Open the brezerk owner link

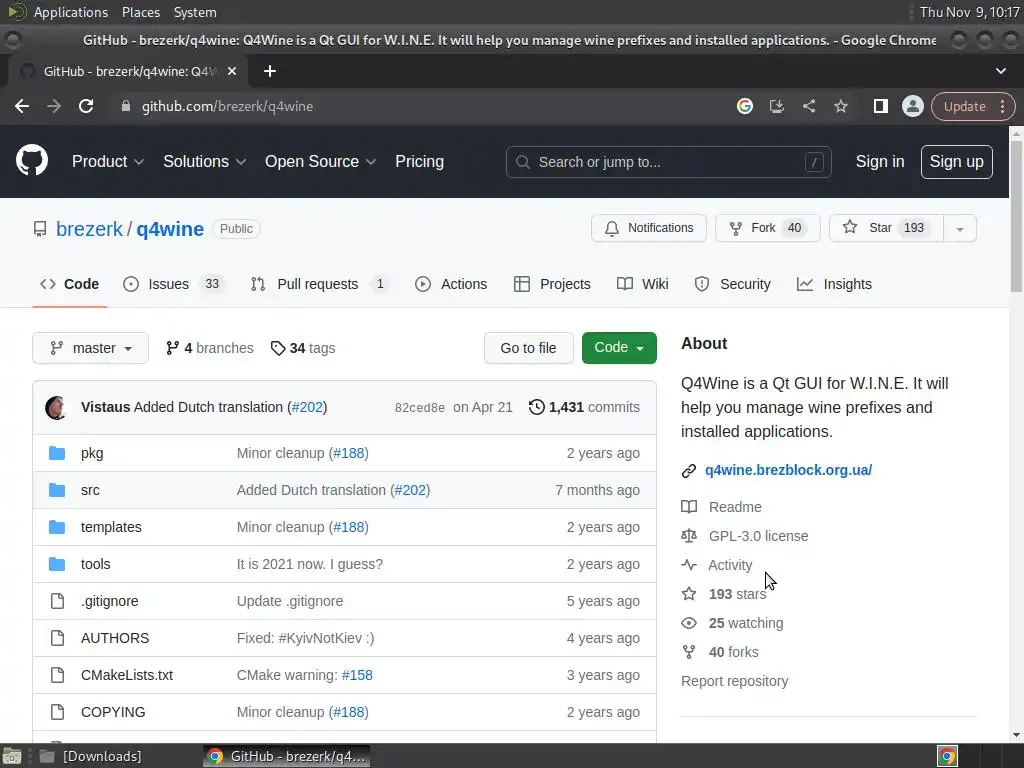[x=89, y=229]
